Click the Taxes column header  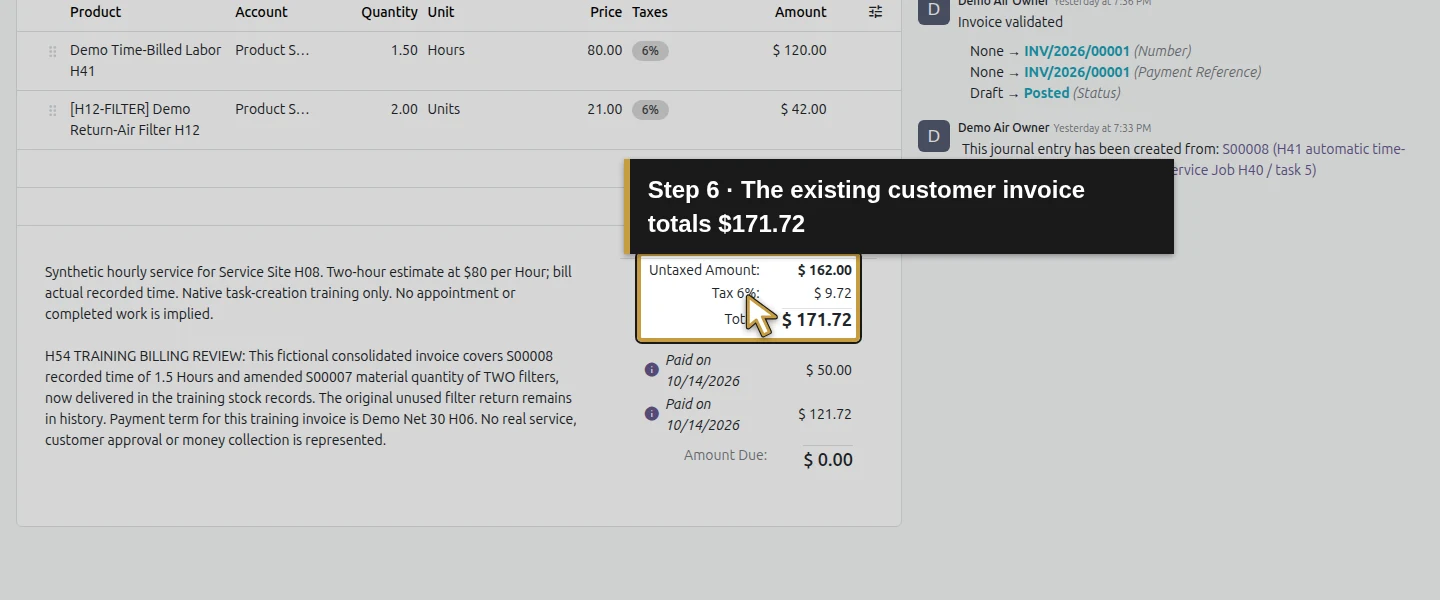pyautogui.click(x=650, y=12)
